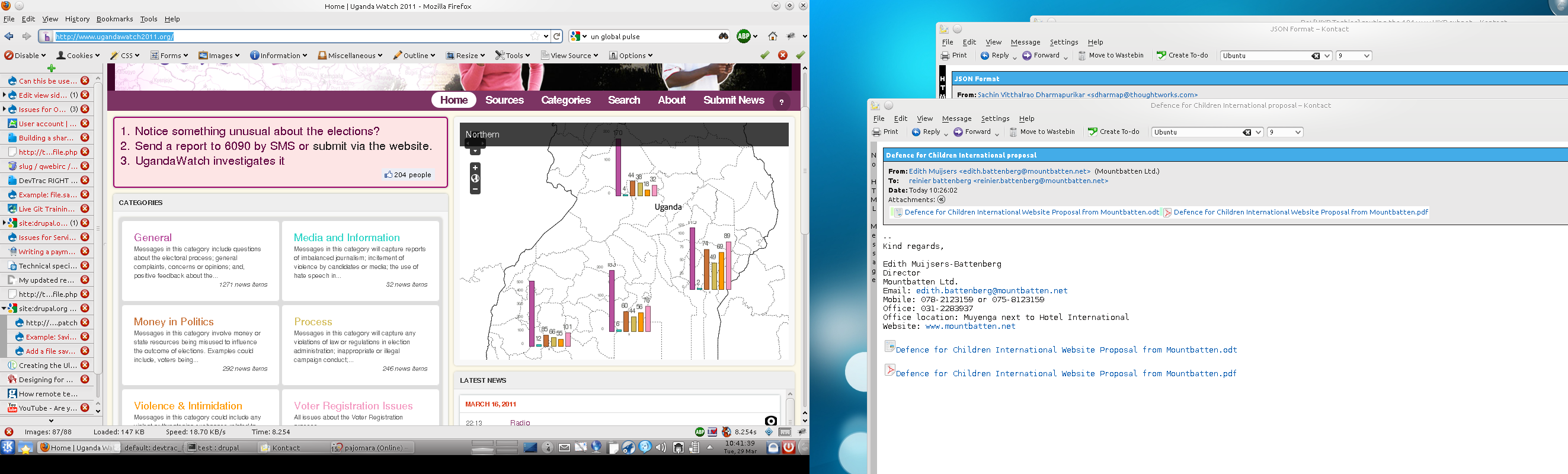The image size is (1568, 474).
Task: Zoom out on the Uganda map
Action: (x=475, y=189)
